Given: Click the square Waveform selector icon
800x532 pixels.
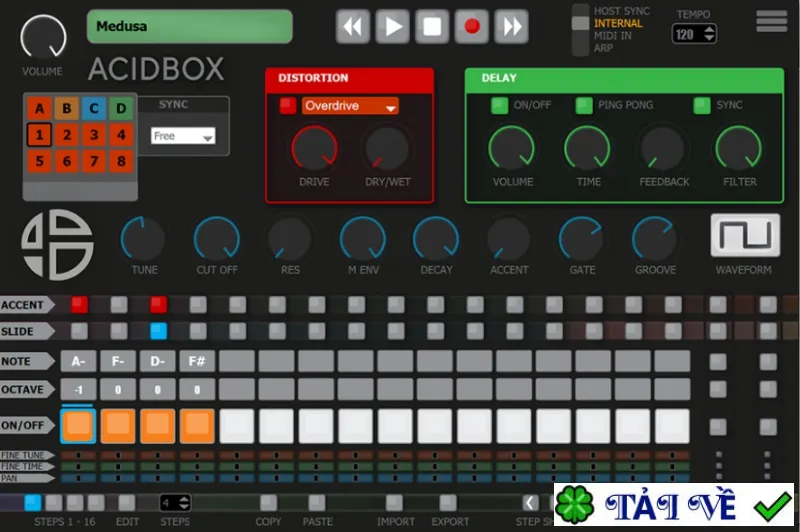Looking at the screenshot, I should (x=745, y=235).
